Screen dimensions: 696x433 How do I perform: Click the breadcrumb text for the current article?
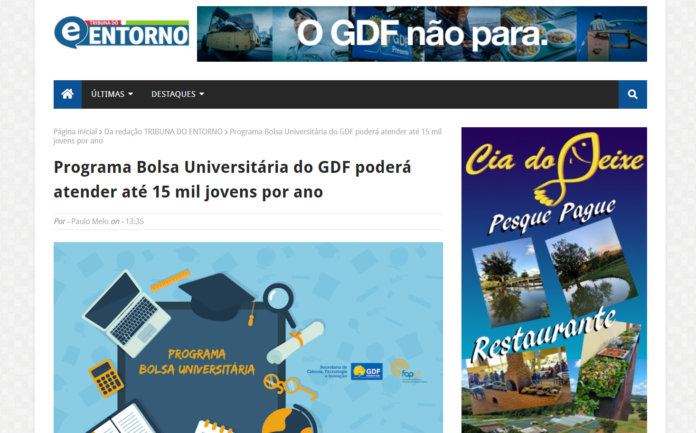click(x=247, y=136)
